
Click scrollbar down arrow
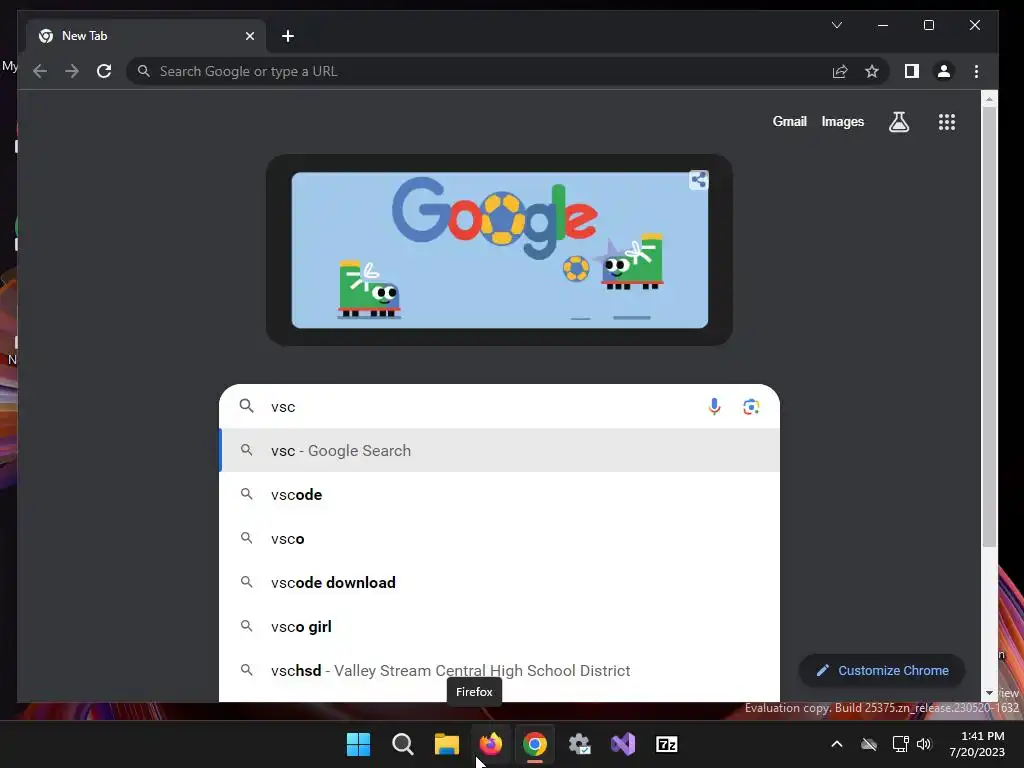989,693
